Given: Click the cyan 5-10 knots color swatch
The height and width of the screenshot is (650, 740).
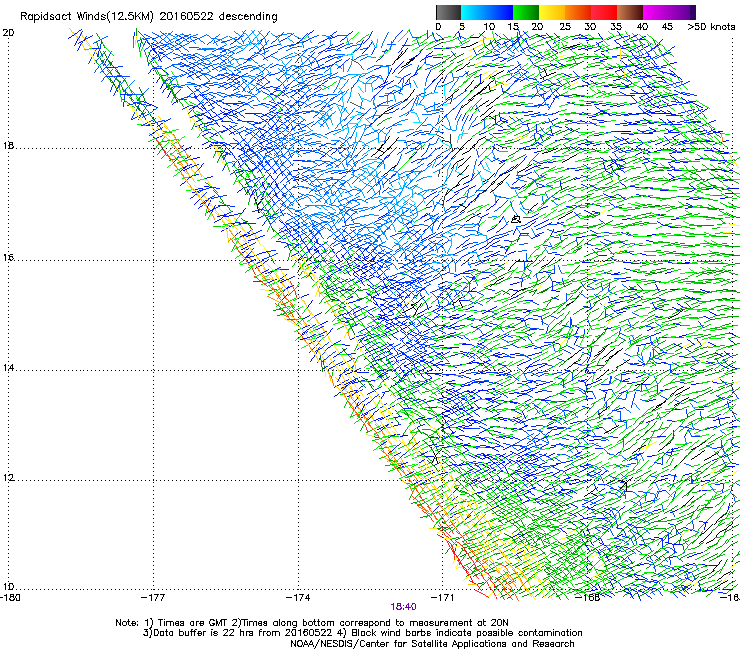Looking at the screenshot, I should pyautogui.click(x=474, y=12).
